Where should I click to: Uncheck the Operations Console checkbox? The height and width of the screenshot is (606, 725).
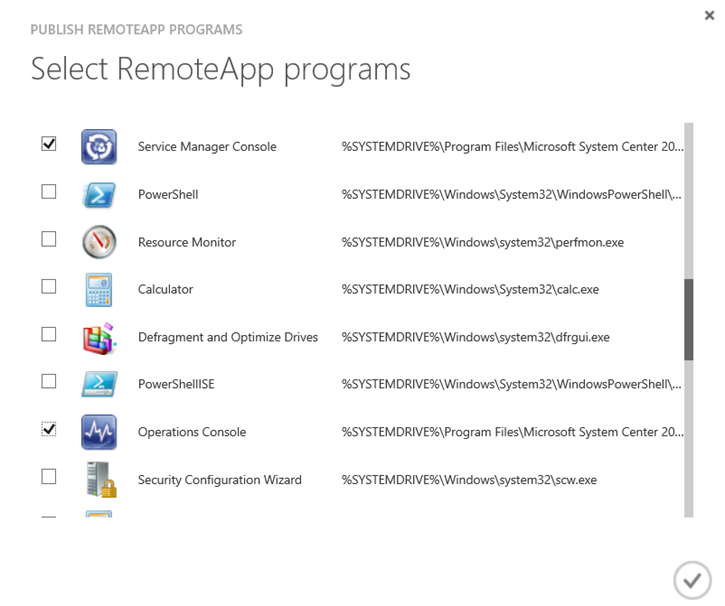(49, 429)
